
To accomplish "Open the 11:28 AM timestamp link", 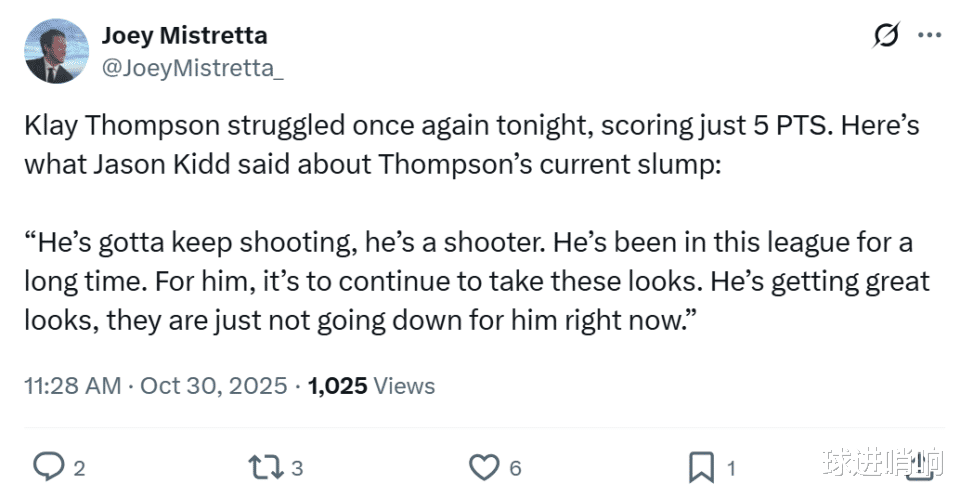I will point(73,385).
